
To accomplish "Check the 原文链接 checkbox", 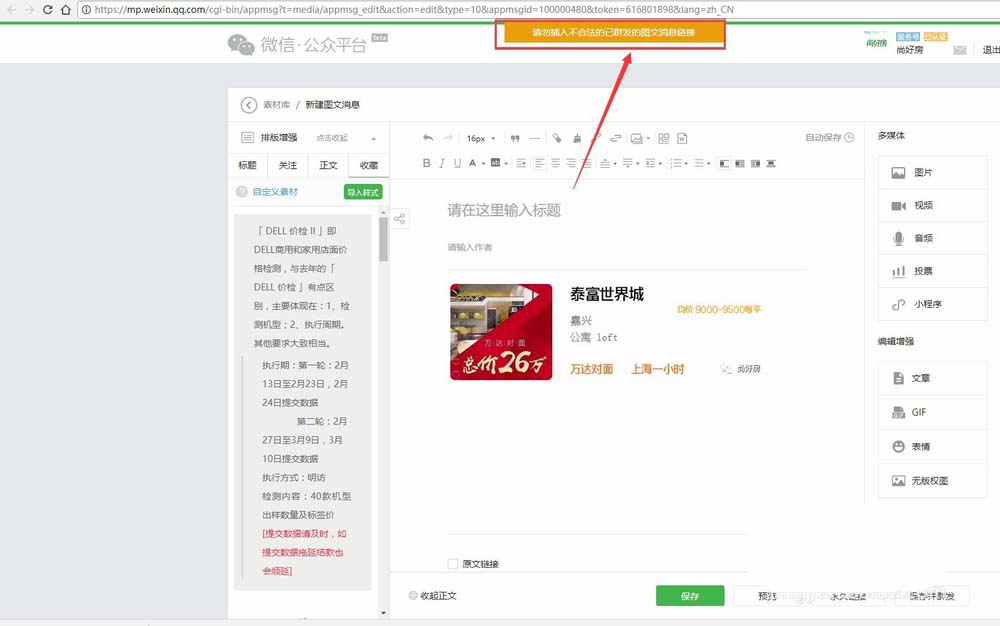I will tap(453, 563).
